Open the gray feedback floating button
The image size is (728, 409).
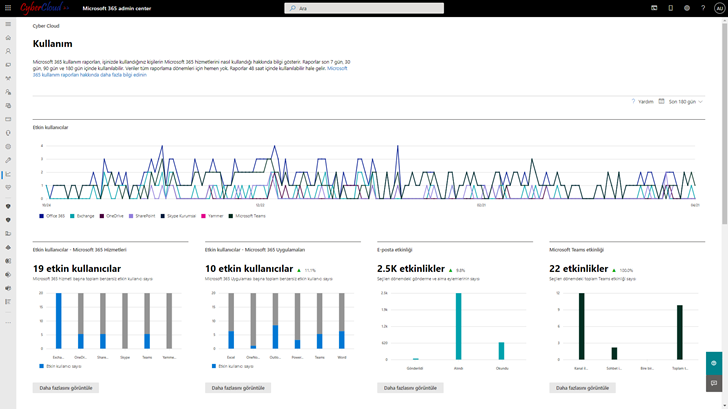pos(714,383)
